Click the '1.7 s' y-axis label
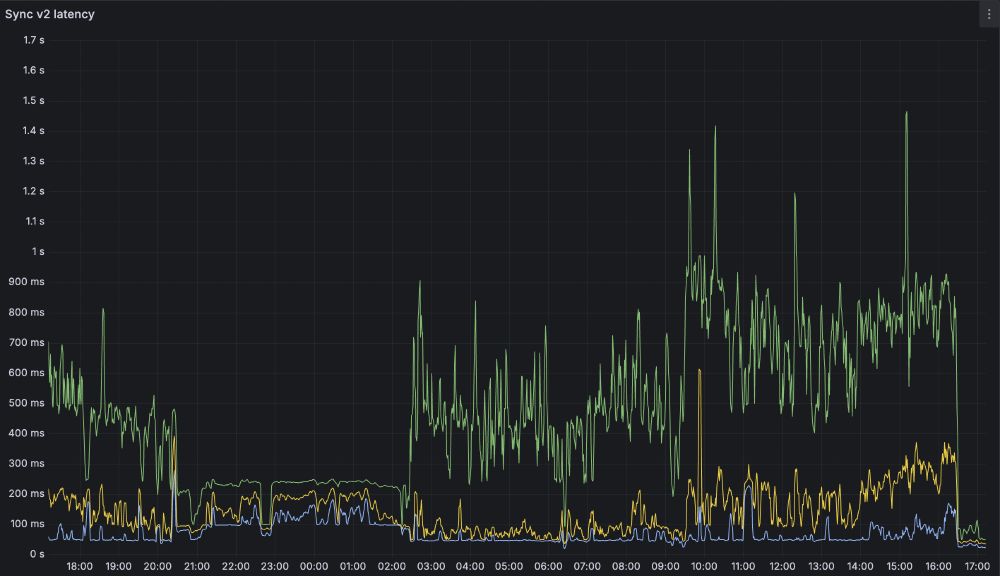1000x576 pixels. pos(34,40)
